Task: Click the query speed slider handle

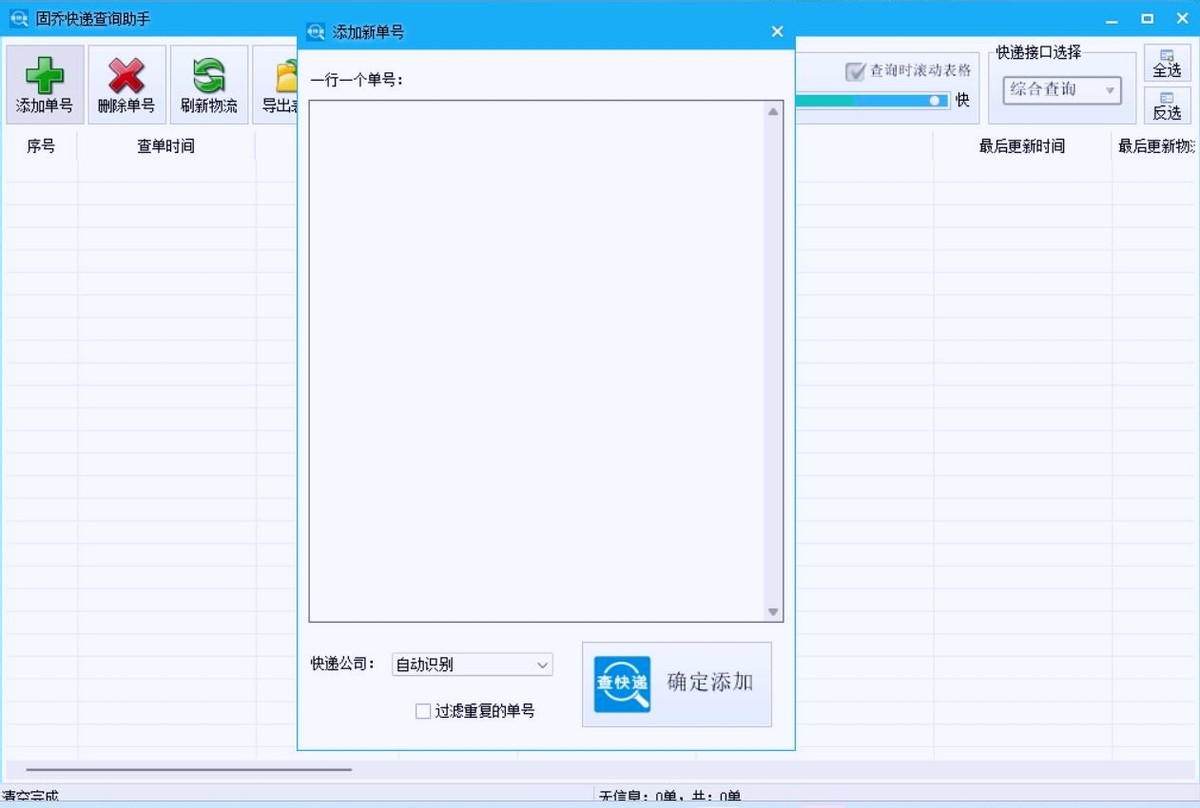Action: pyautogui.click(x=935, y=100)
